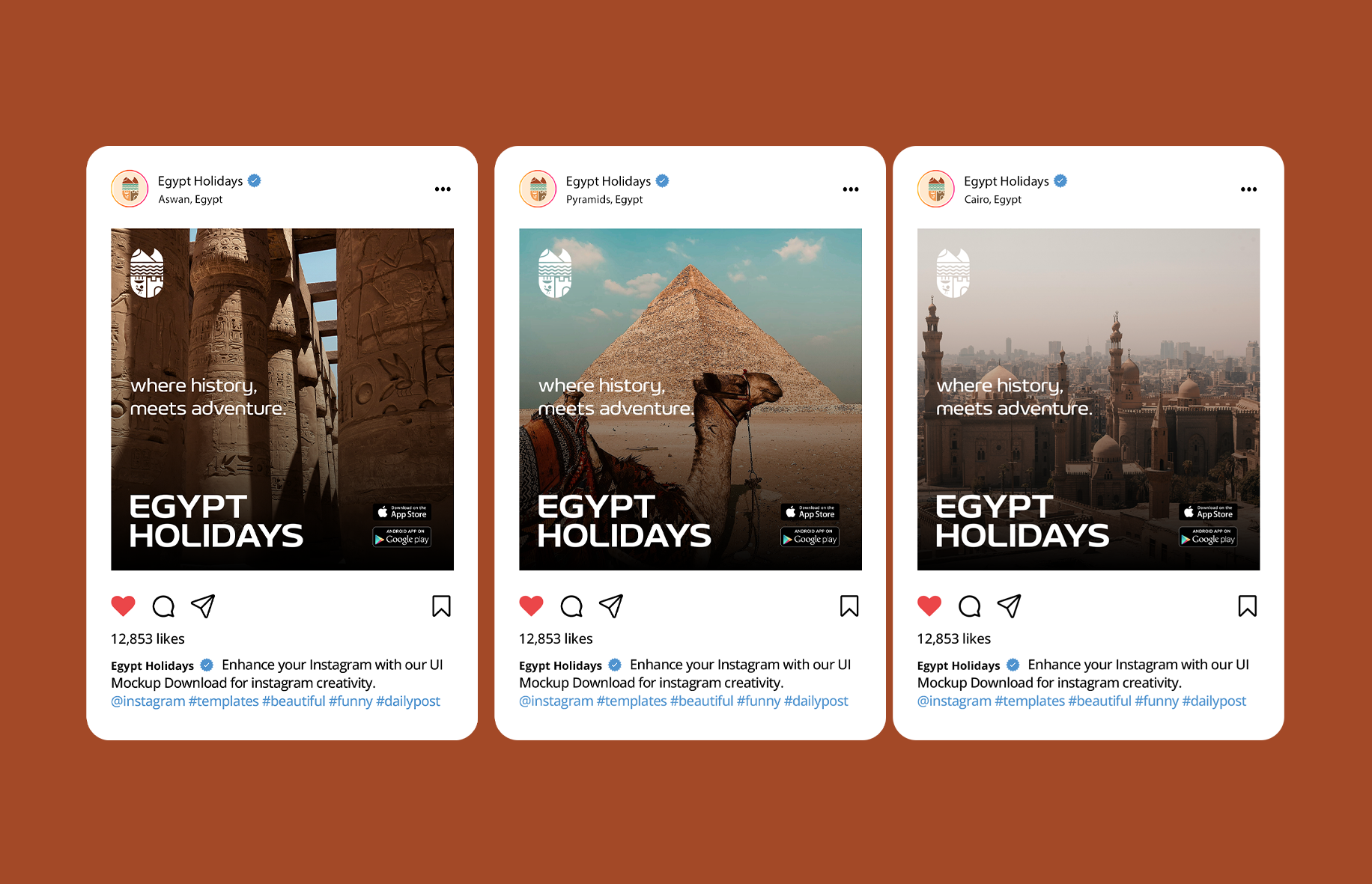This screenshot has width=1372, height=884.
Task: Click the Google Play badge in Cairo image
Action: (x=1208, y=537)
